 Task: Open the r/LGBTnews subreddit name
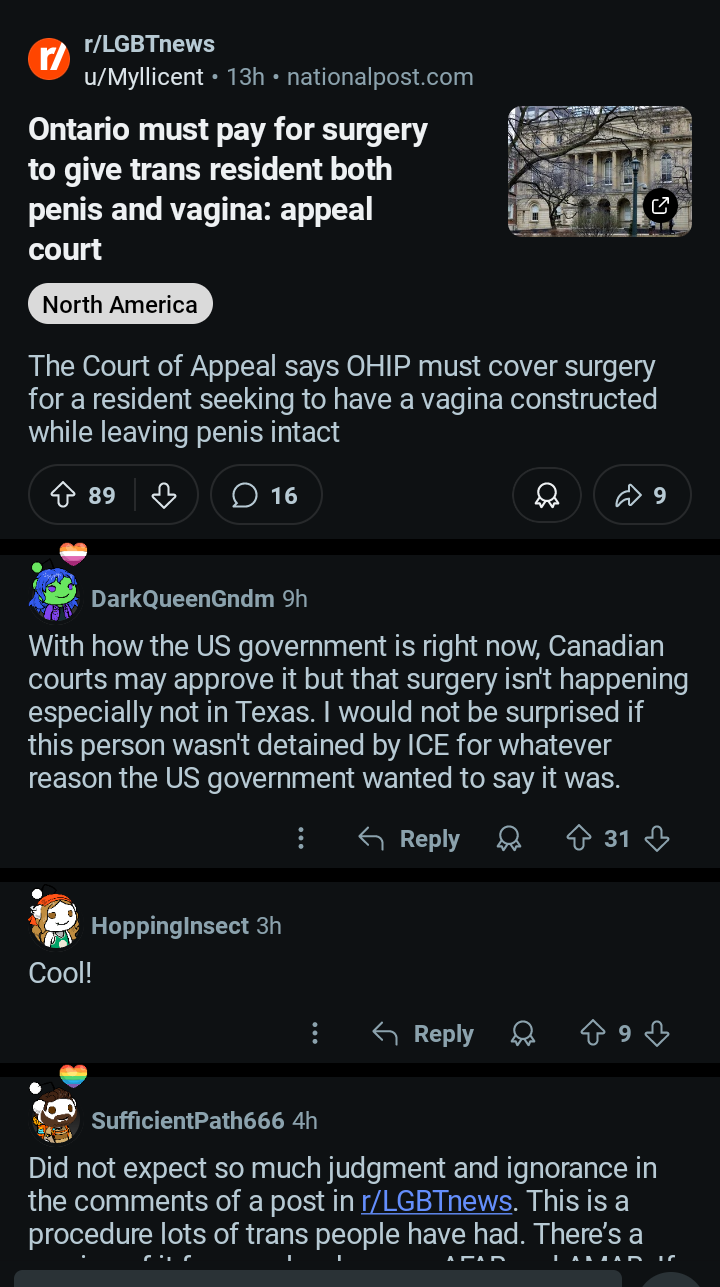(x=149, y=44)
